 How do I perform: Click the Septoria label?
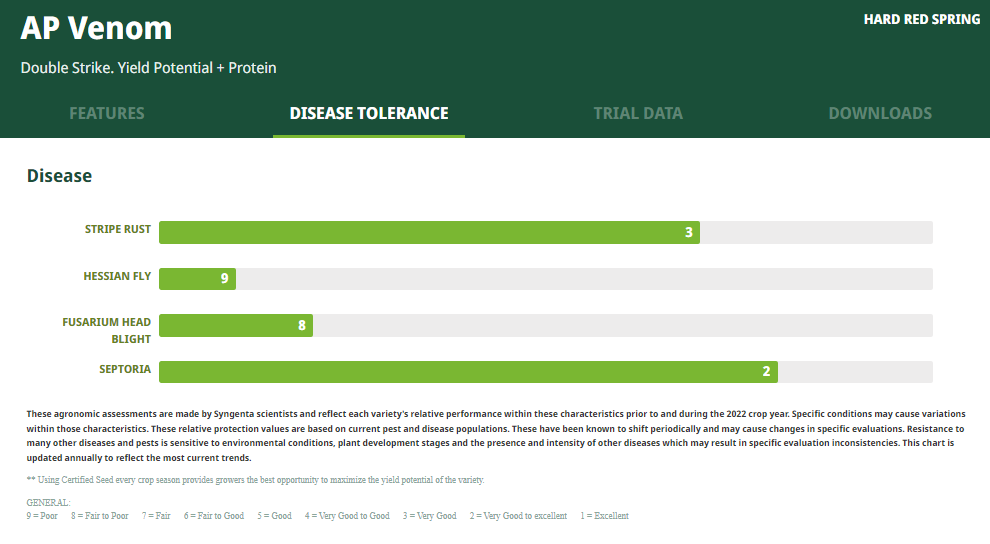tap(125, 369)
